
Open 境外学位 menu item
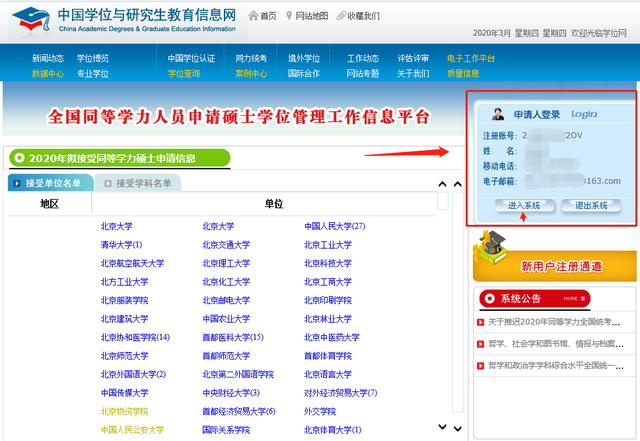pyautogui.click(x=304, y=58)
